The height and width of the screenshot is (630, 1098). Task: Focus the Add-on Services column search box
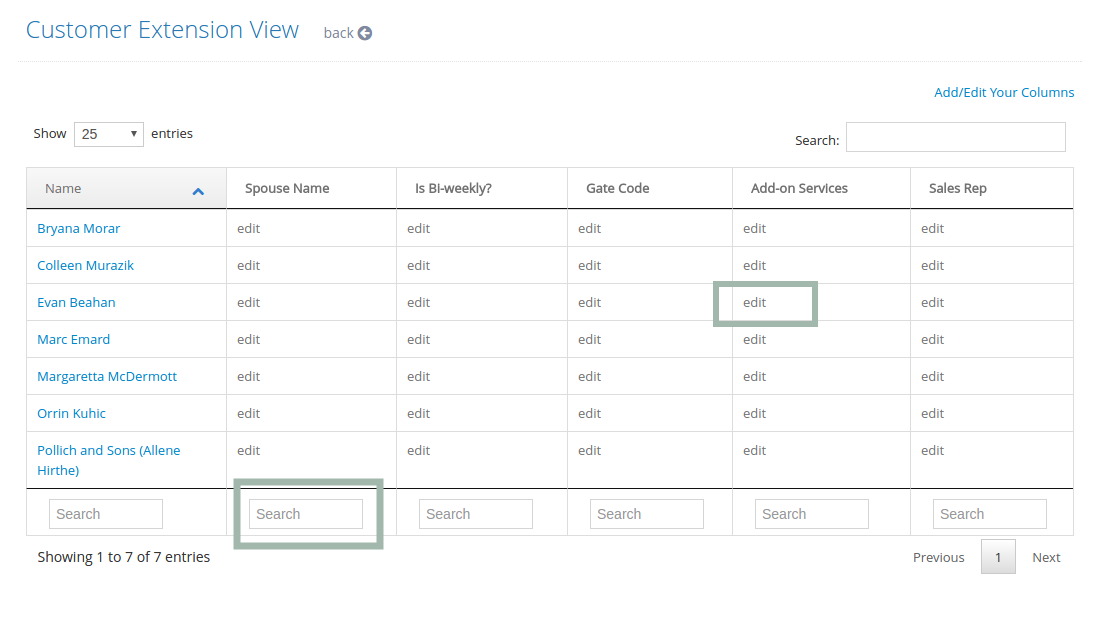[812, 514]
